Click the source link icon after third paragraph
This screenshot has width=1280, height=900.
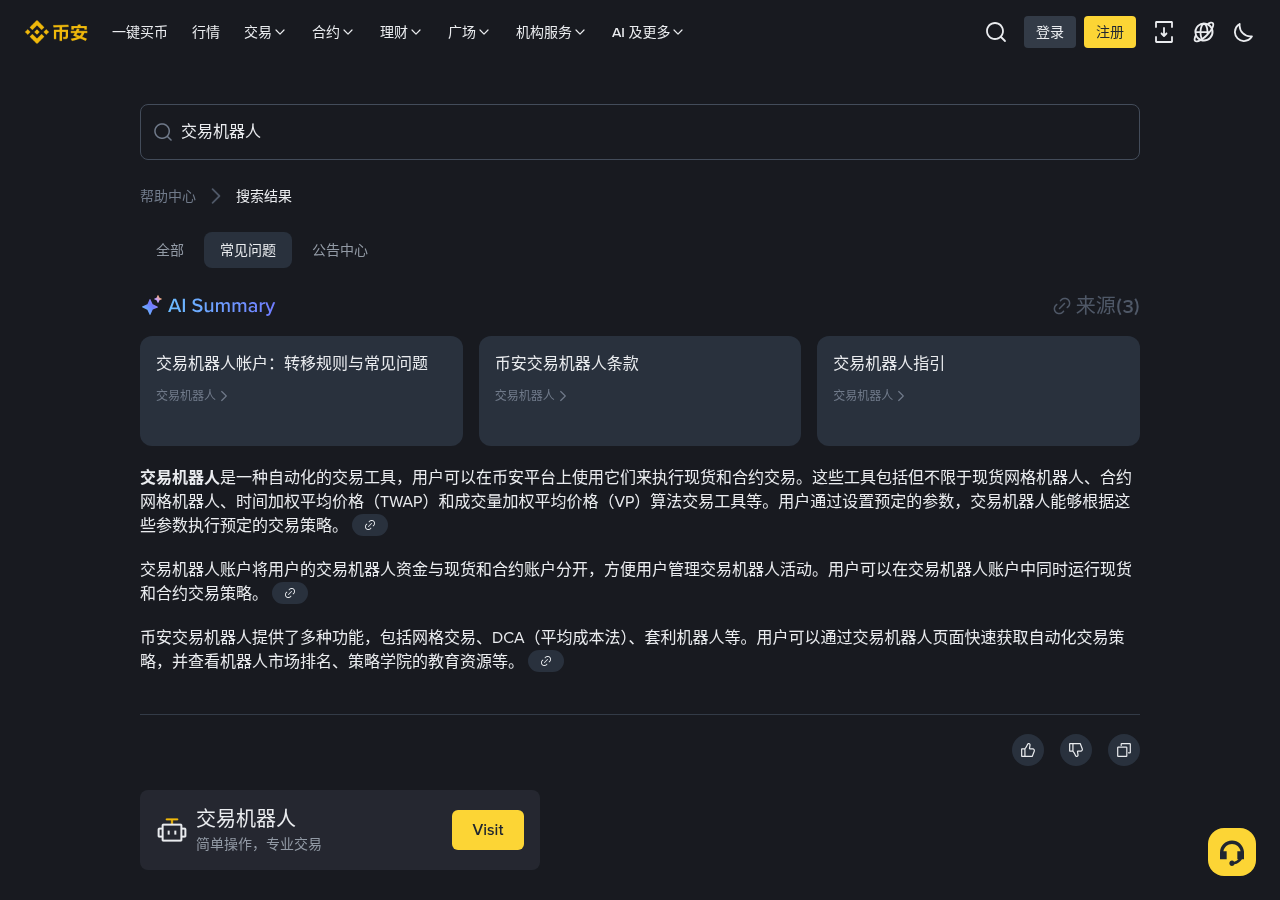pos(546,661)
